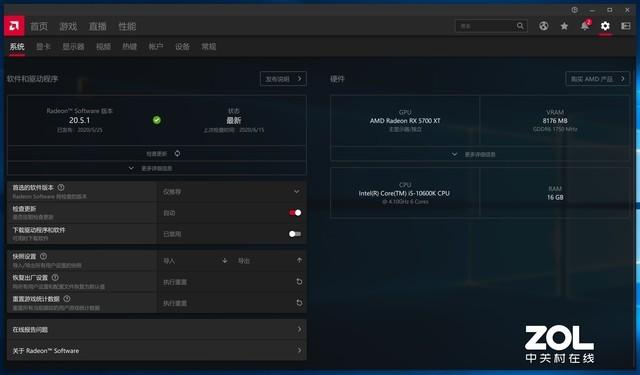Open the 首页 home menu
Screen dimensions: 640x375
pos(39,27)
